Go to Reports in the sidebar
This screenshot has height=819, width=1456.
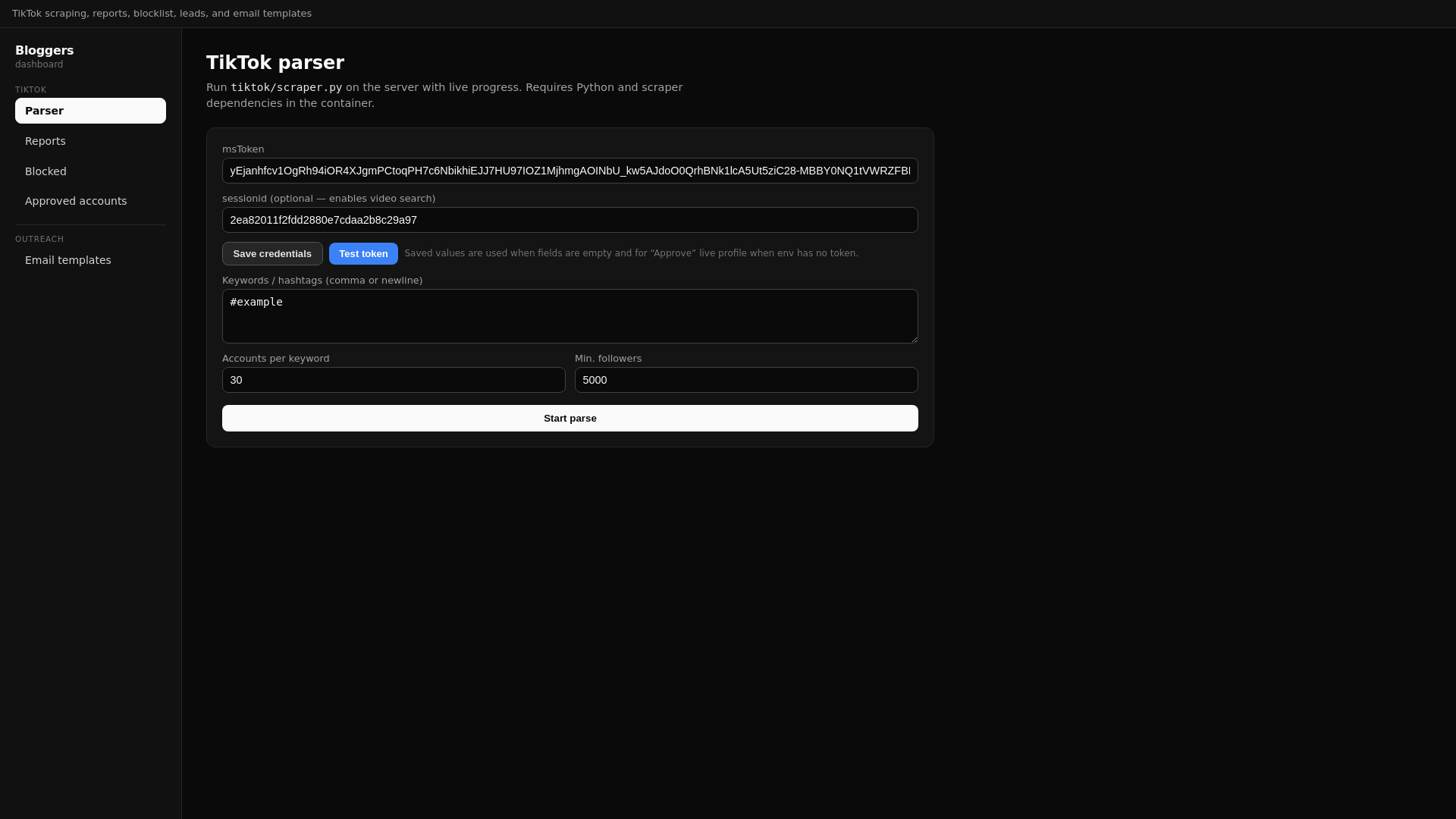point(90,141)
